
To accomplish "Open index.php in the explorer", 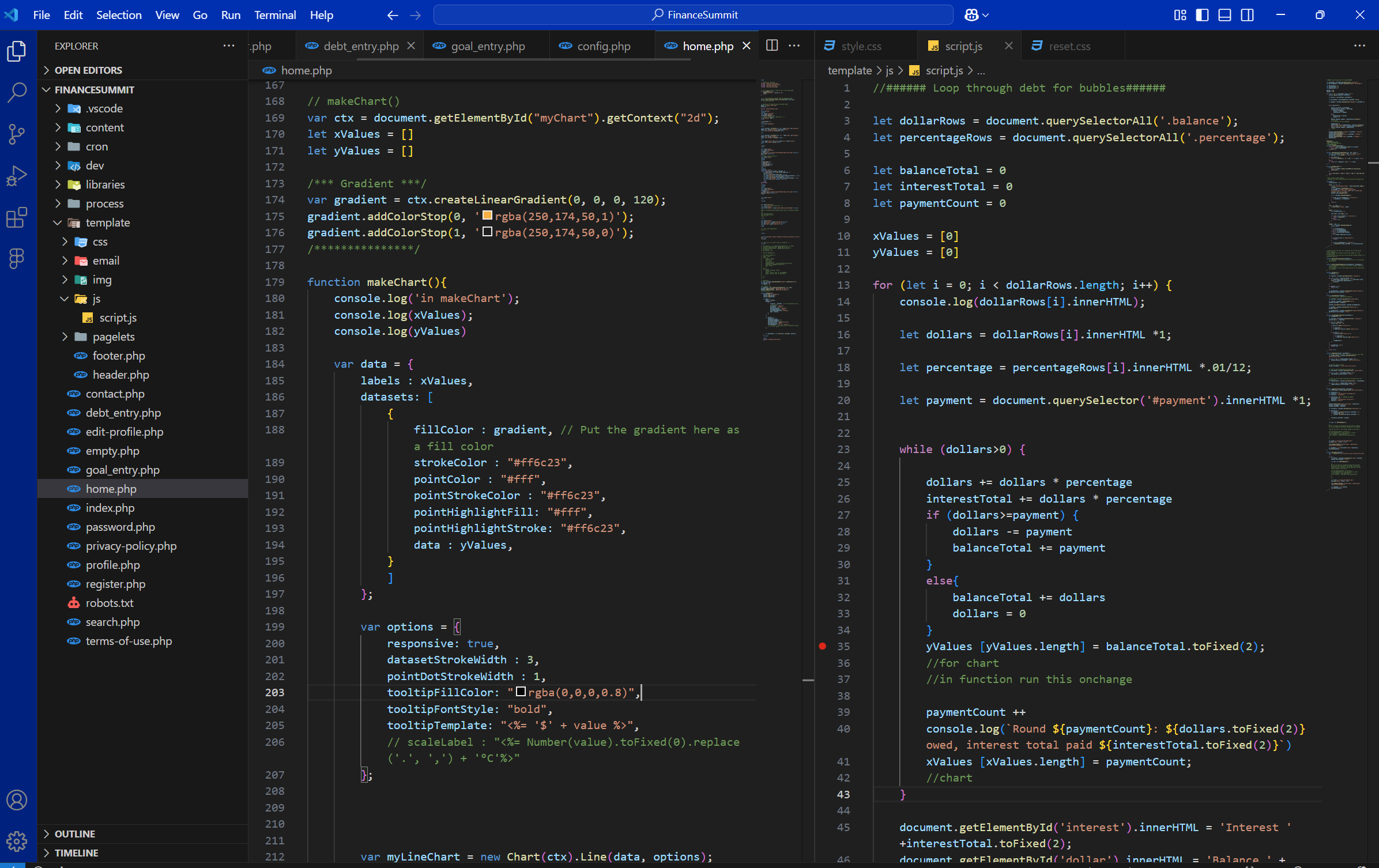I will 110,508.
